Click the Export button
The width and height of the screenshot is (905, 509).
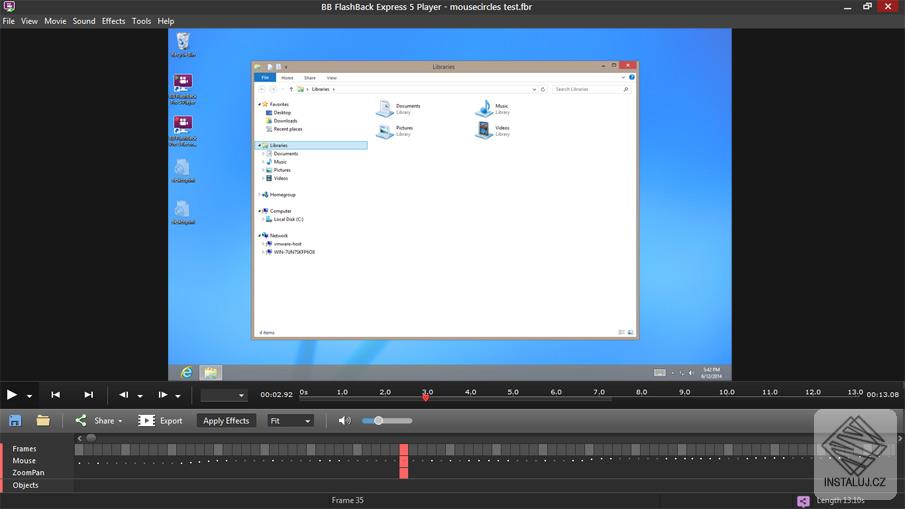[161, 421]
